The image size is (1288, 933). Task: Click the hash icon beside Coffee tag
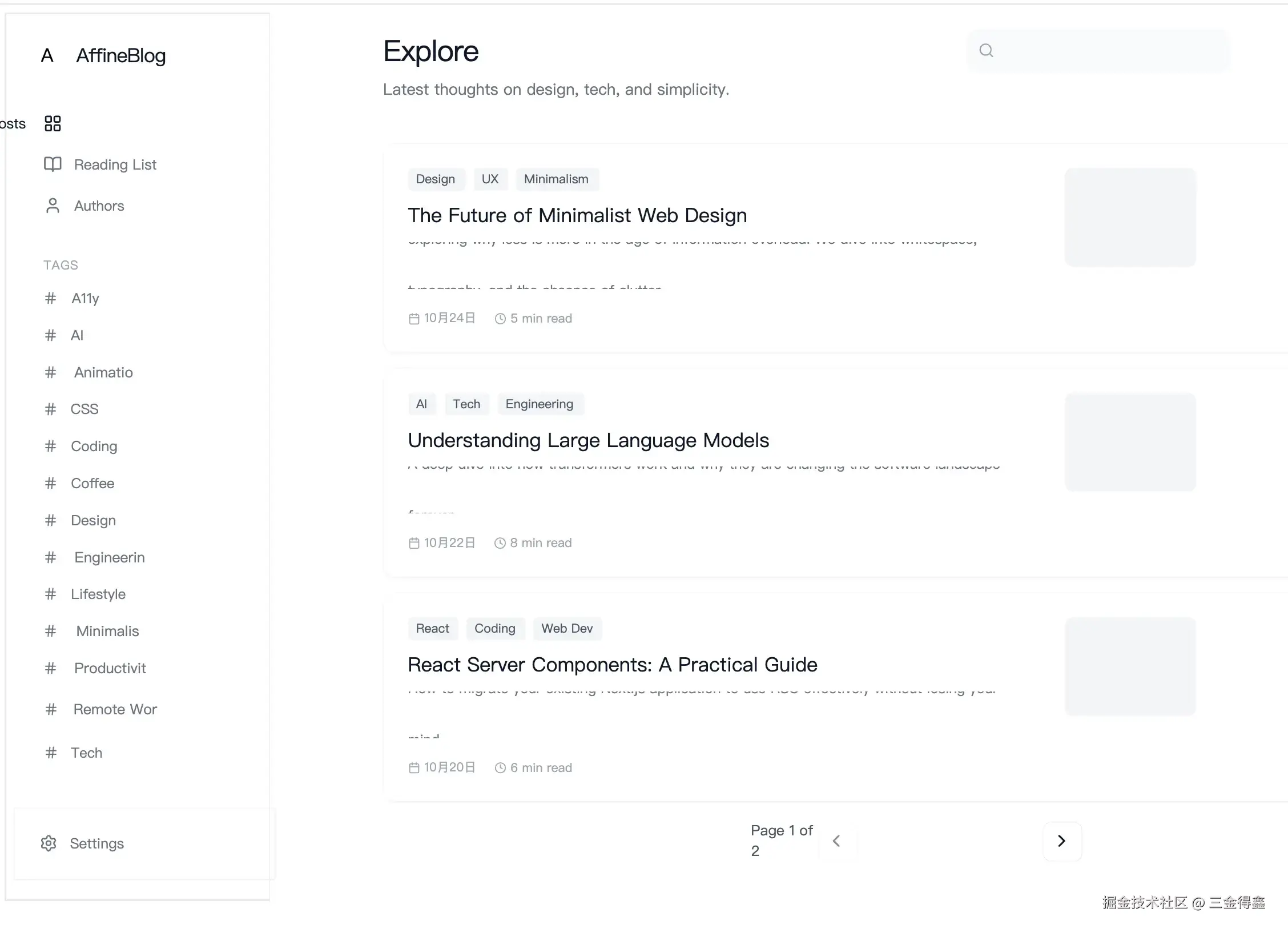tap(50, 483)
